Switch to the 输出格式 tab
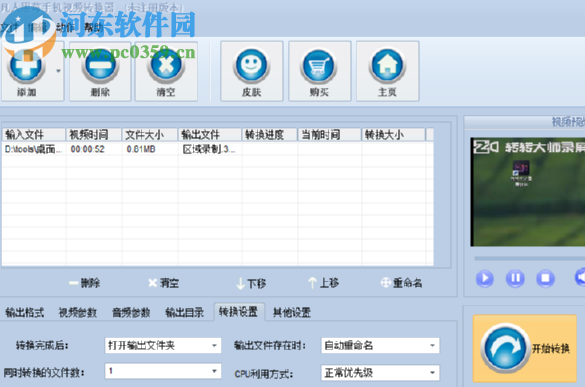The height and width of the screenshot is (387, 585). pyautogui.click(x=25, y=312)
